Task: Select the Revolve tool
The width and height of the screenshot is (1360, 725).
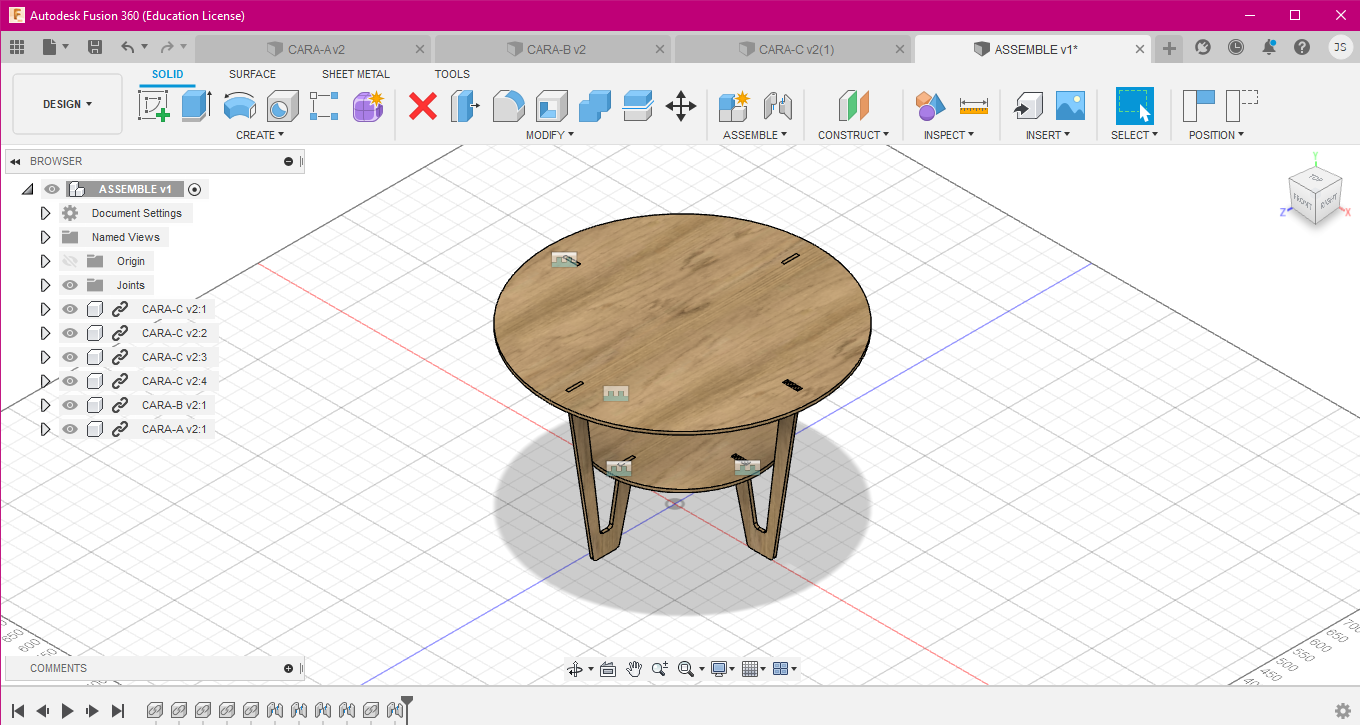Action: (239, 105)
